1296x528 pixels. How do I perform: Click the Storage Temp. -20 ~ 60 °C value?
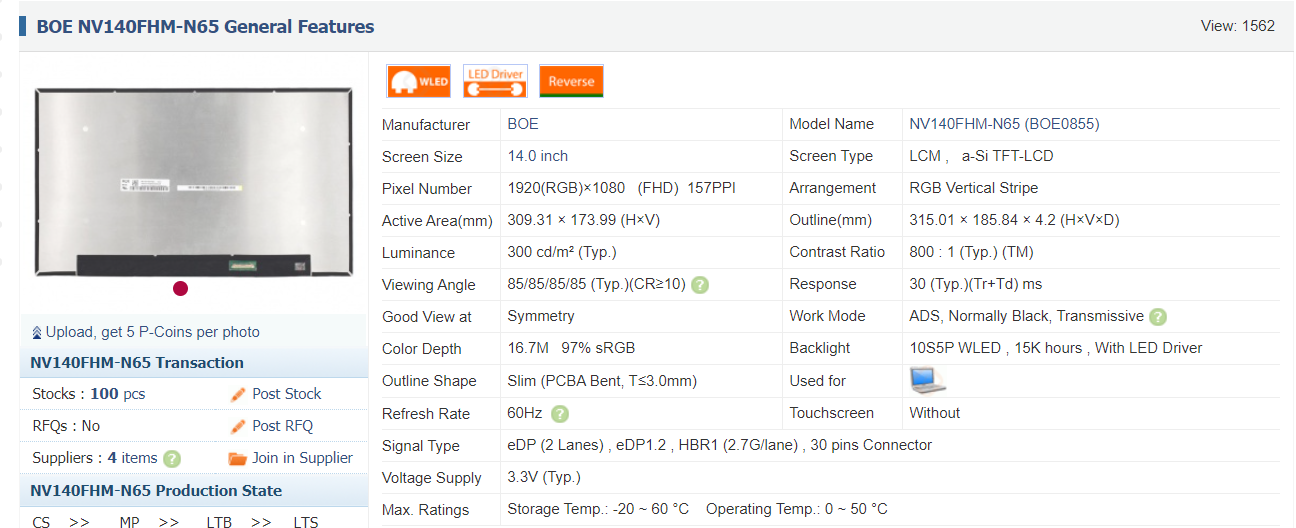coord(598,509)
